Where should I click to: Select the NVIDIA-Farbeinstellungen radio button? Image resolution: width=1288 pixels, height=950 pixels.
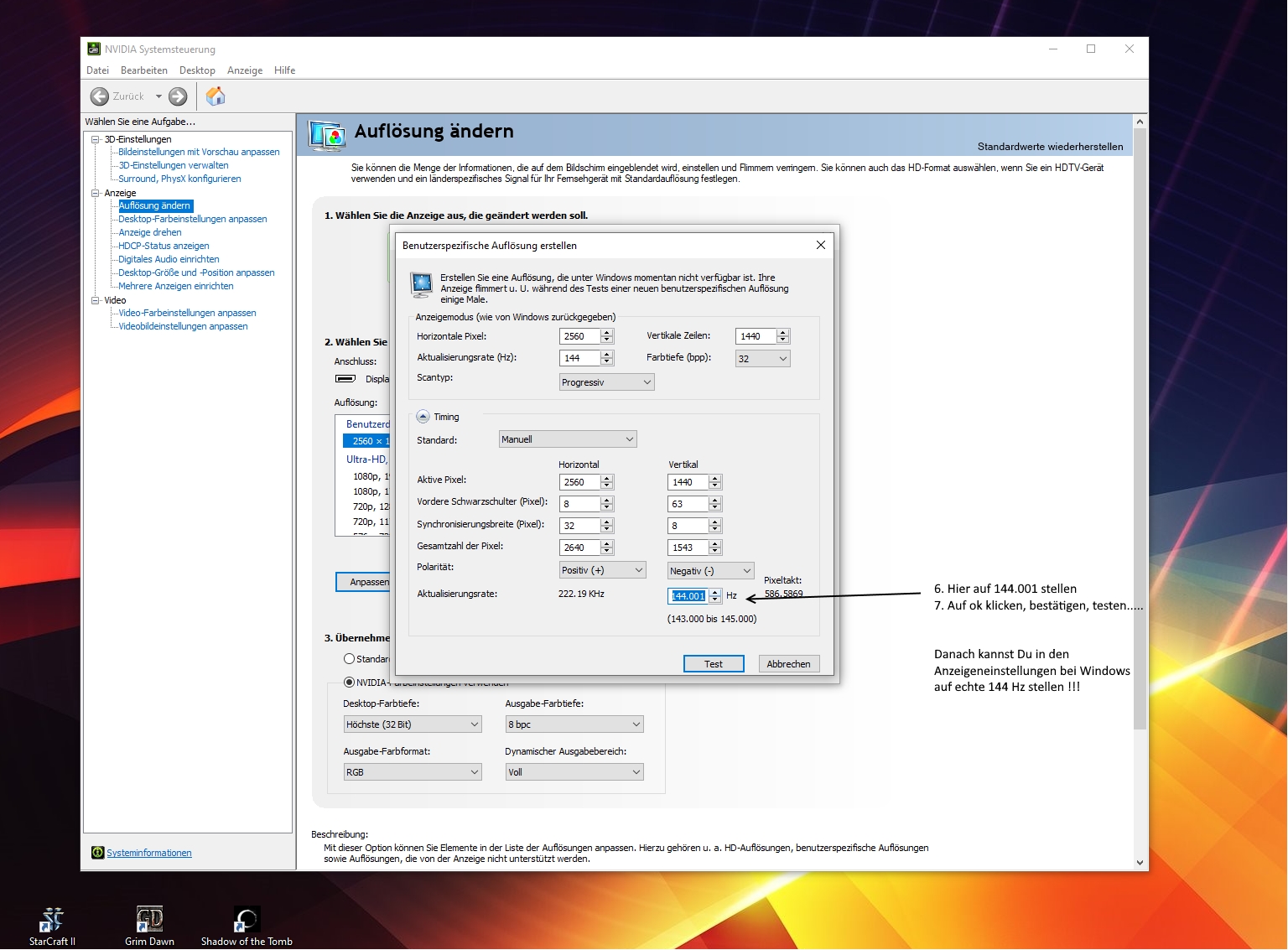click(x=349, y=682)
